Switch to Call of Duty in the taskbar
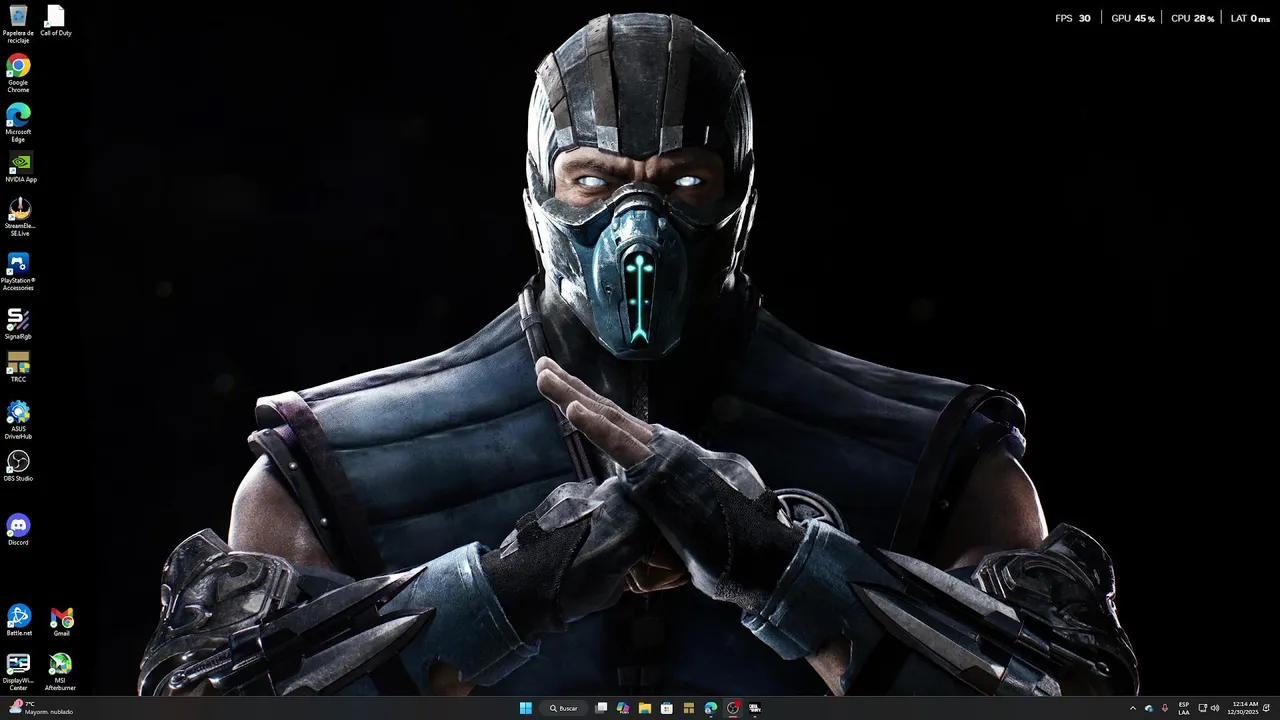This screenshot has height=720, width=1280. coord(755,708)
